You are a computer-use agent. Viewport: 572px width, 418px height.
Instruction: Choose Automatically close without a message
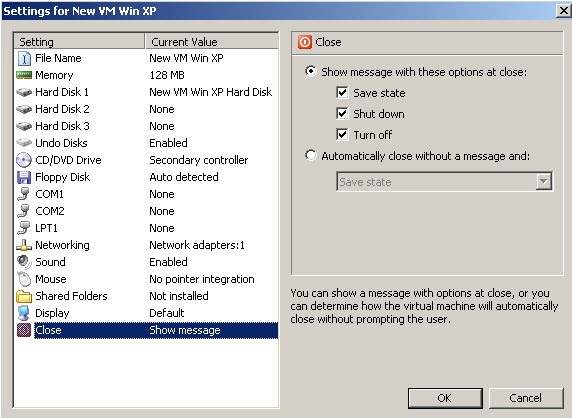311,156
